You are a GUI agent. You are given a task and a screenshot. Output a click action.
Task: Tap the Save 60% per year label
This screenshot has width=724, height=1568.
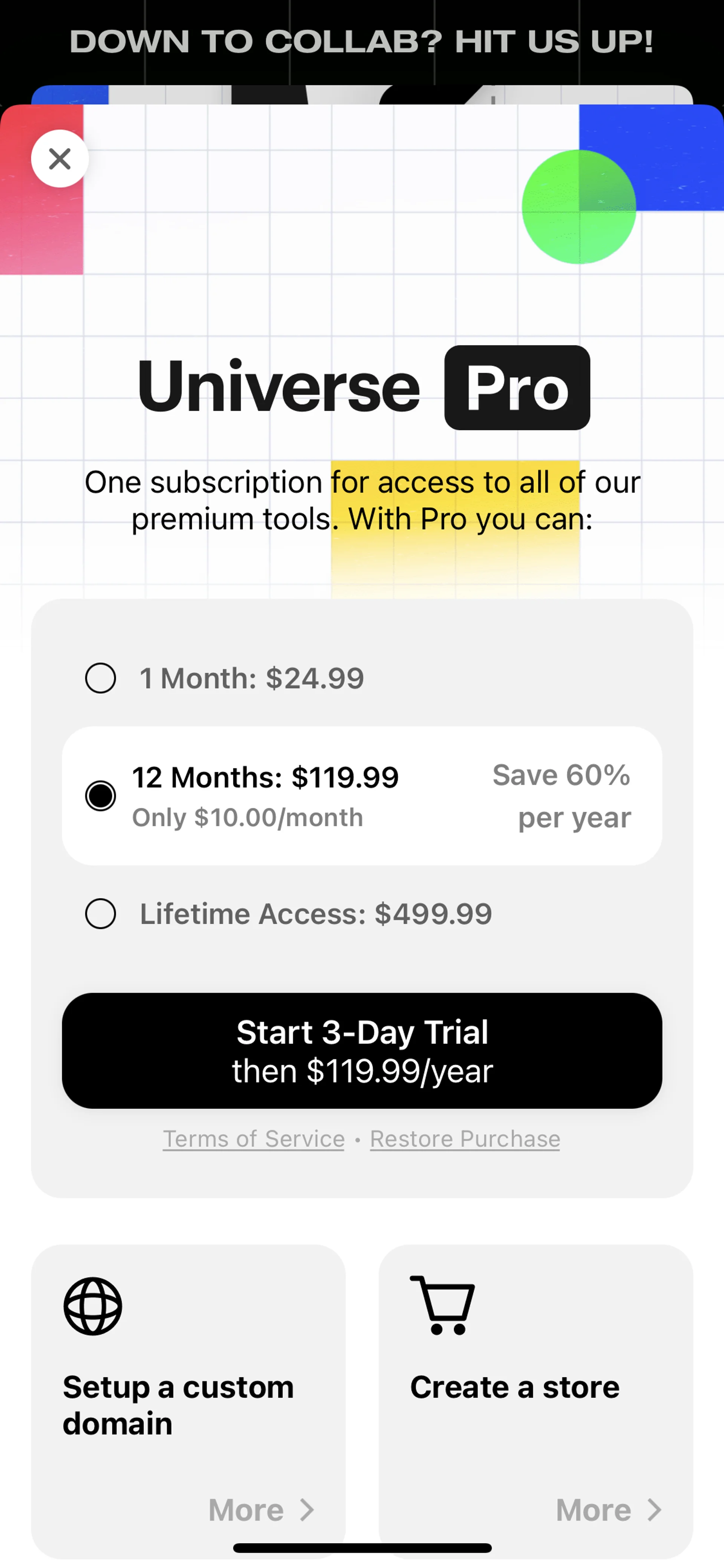(561, 796)
